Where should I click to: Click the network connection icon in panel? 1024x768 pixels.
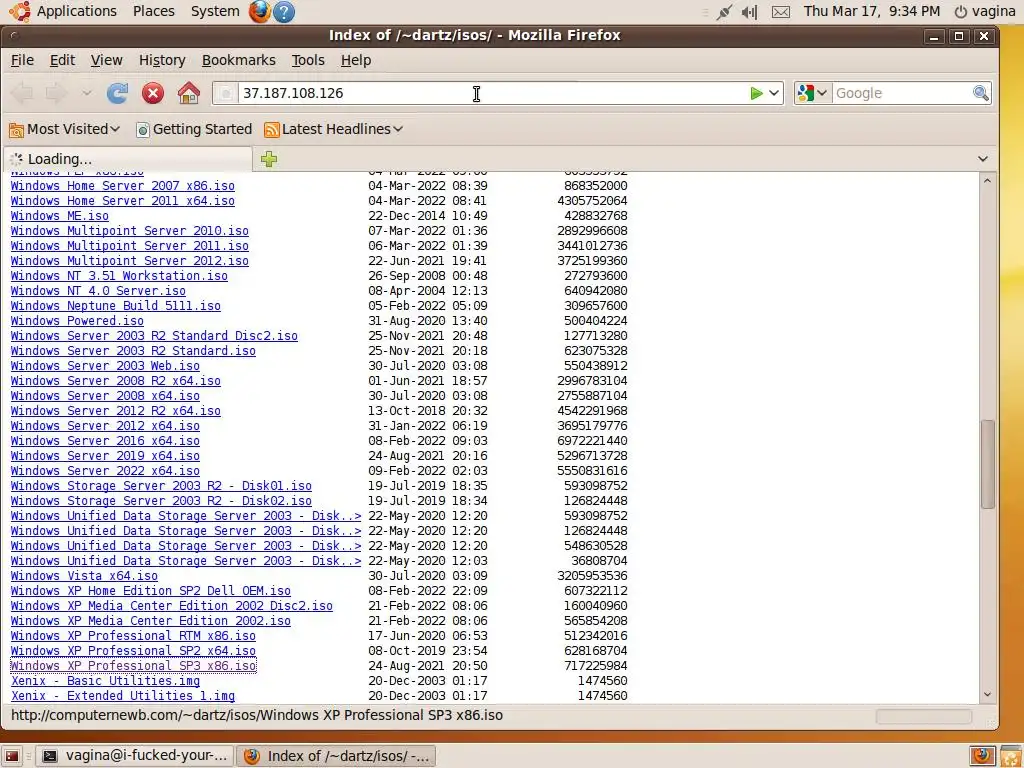[x=724, y=12]
